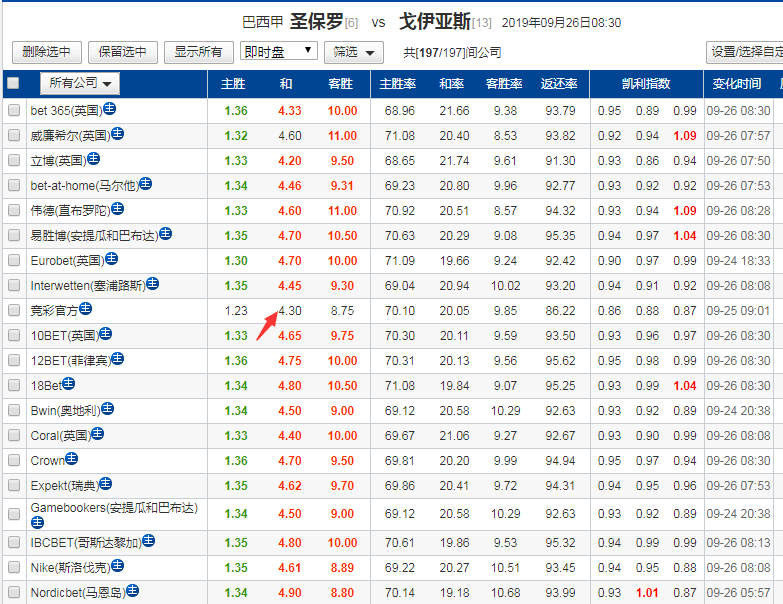
Task: Check the box for Gamebookers row
Action: click(x=14, y=514)
